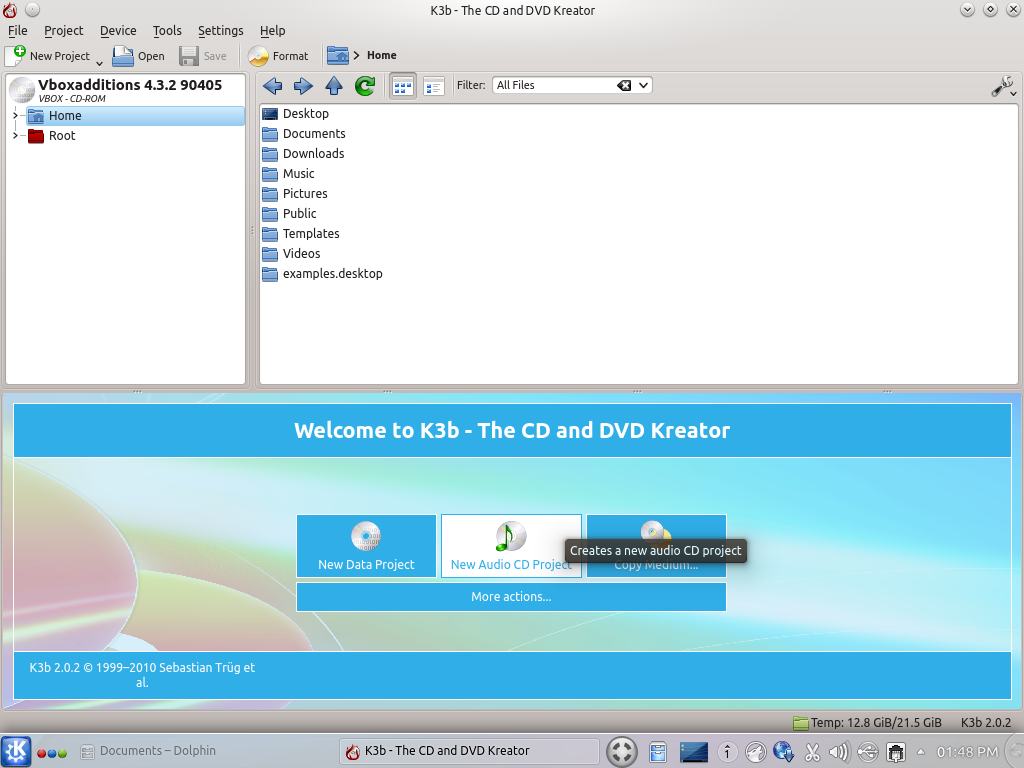
Task: Click Copy Medium button
Action: click(x=656, y=546)
